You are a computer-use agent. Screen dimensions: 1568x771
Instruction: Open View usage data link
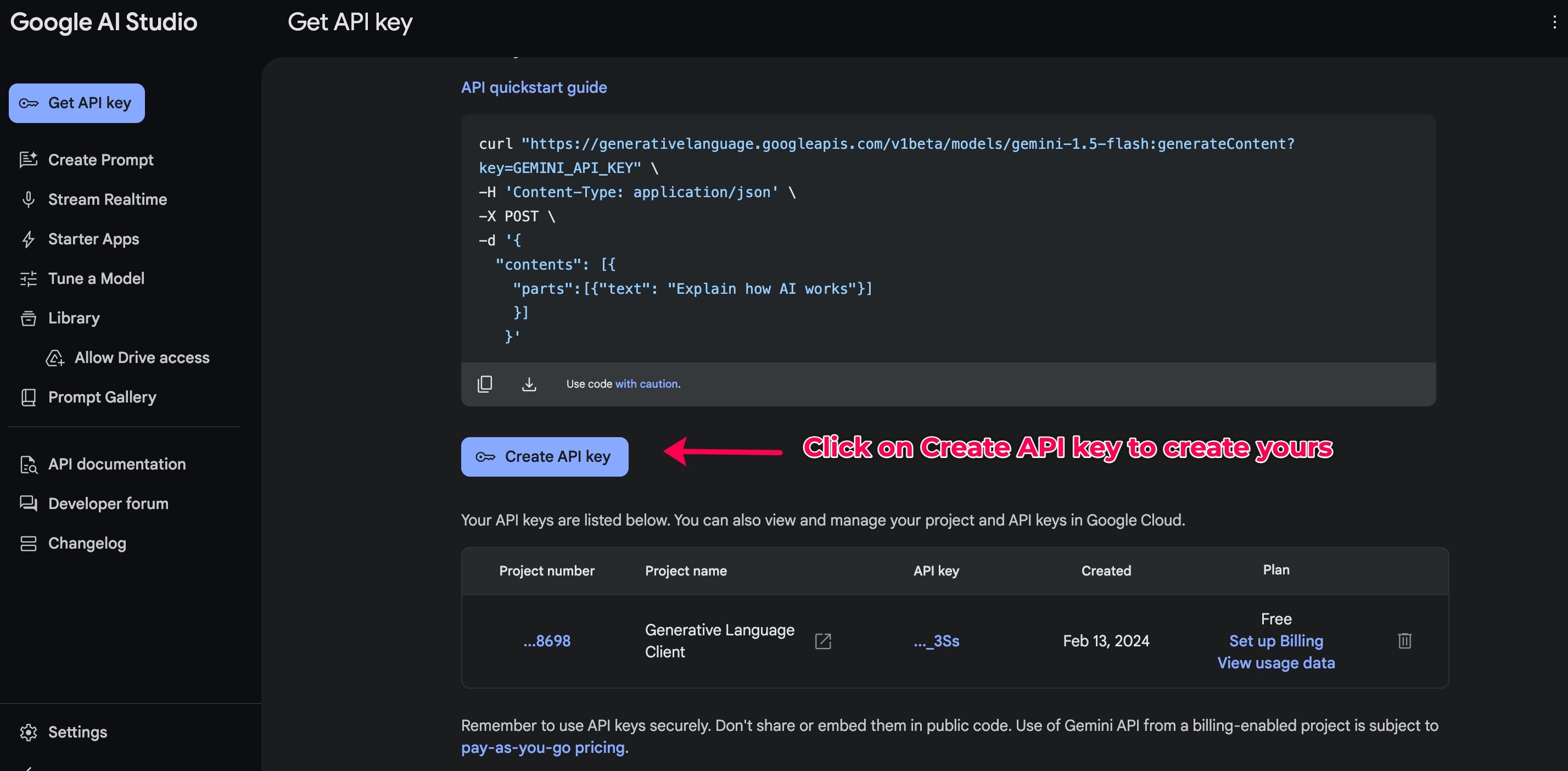point(1276,663)
